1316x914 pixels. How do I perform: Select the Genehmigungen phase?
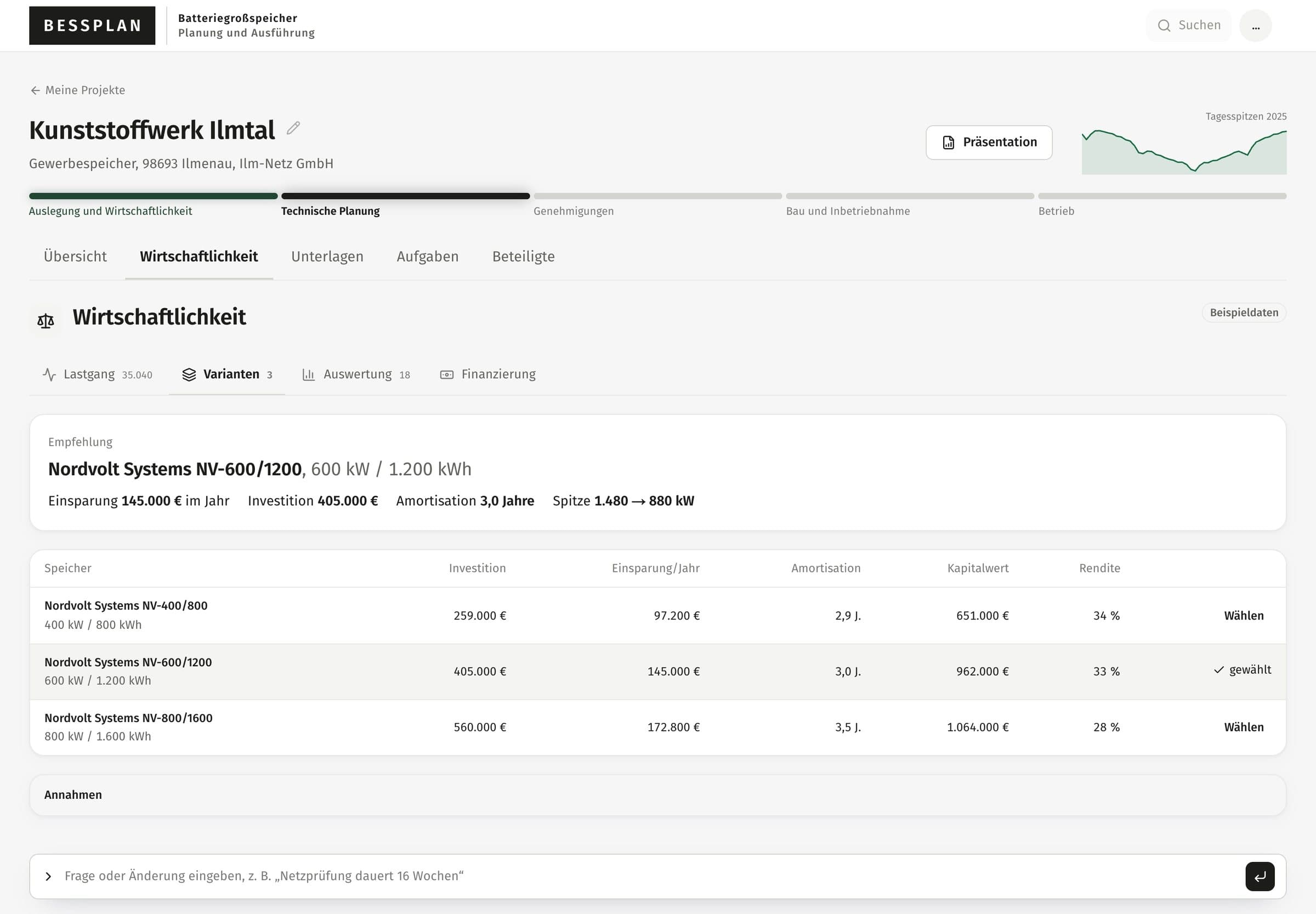click(657, 205)
